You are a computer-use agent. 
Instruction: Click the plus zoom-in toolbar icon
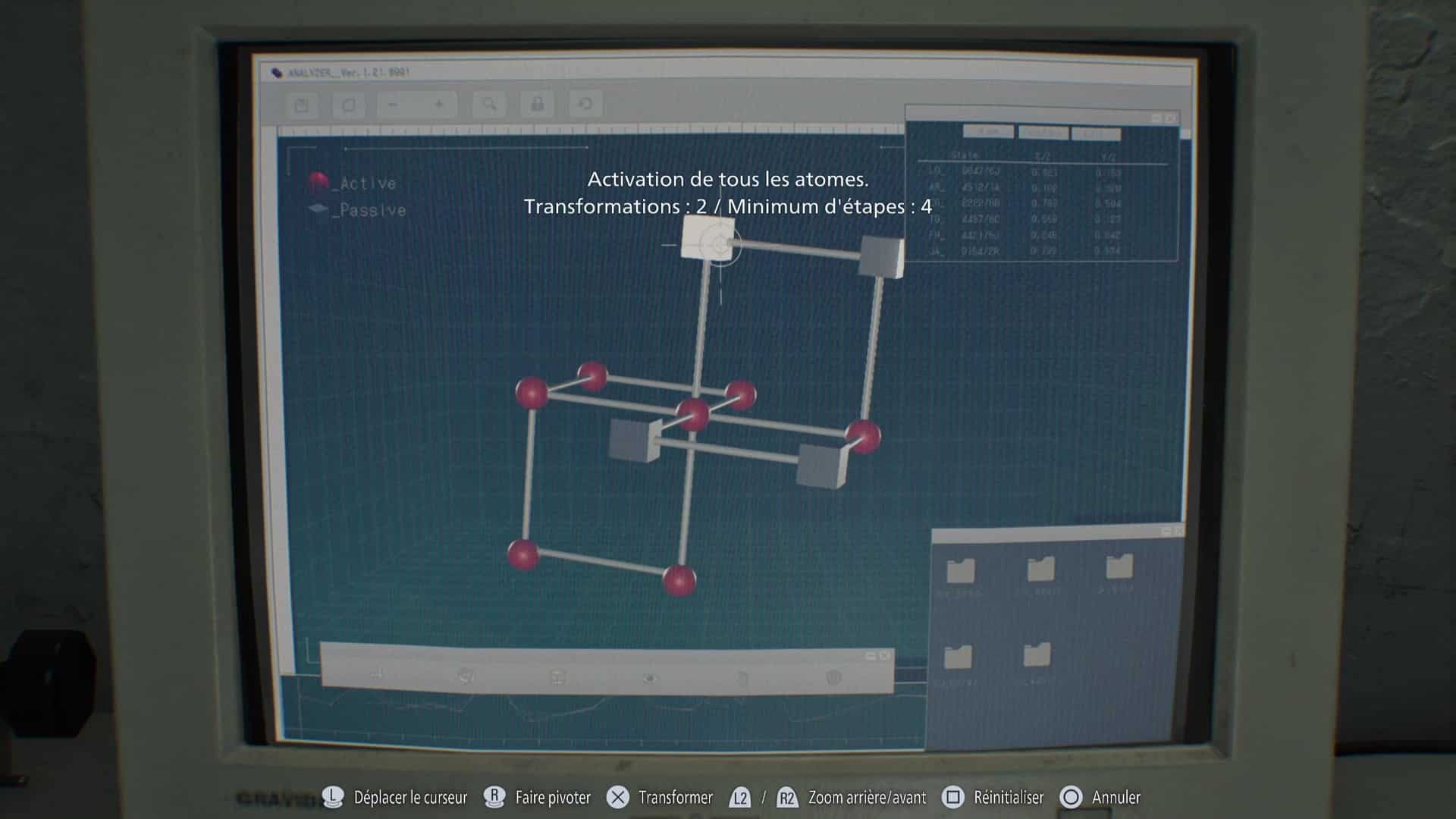coord(439,104)
